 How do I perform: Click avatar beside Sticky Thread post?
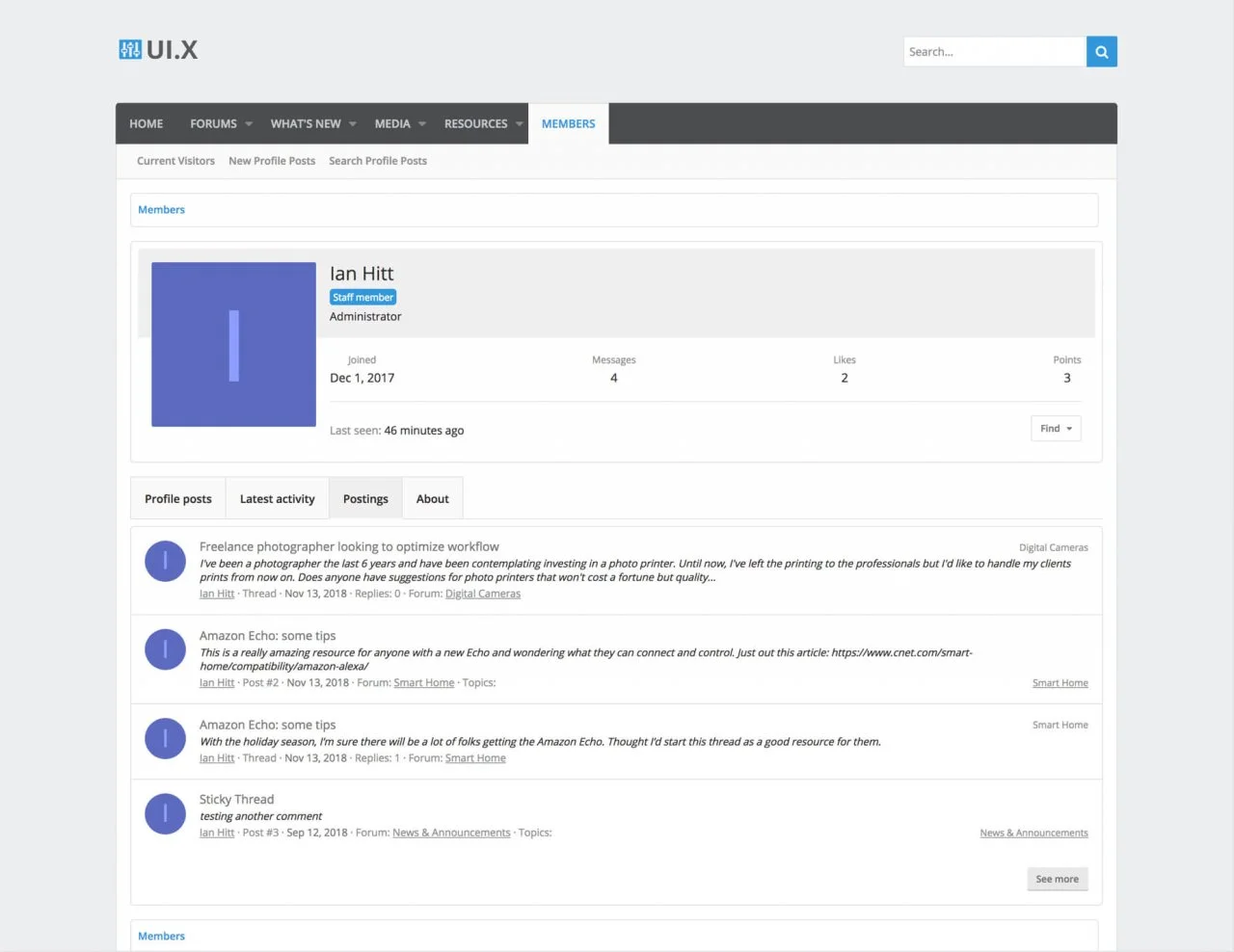point(165,814)
